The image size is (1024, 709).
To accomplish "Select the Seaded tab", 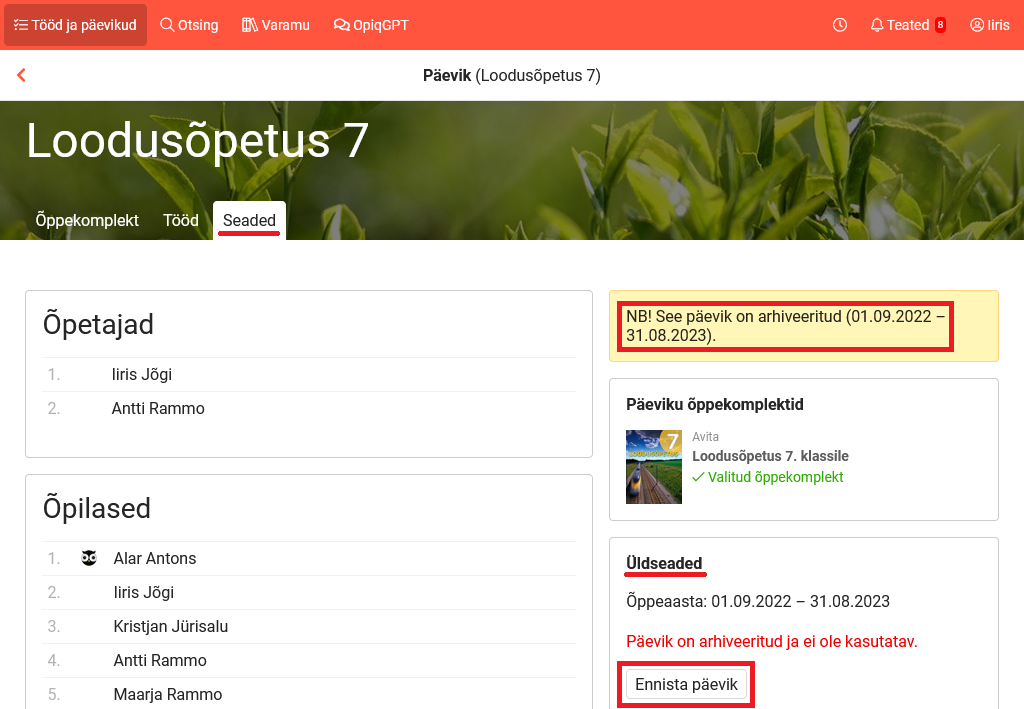I will (x=249, y=220).
